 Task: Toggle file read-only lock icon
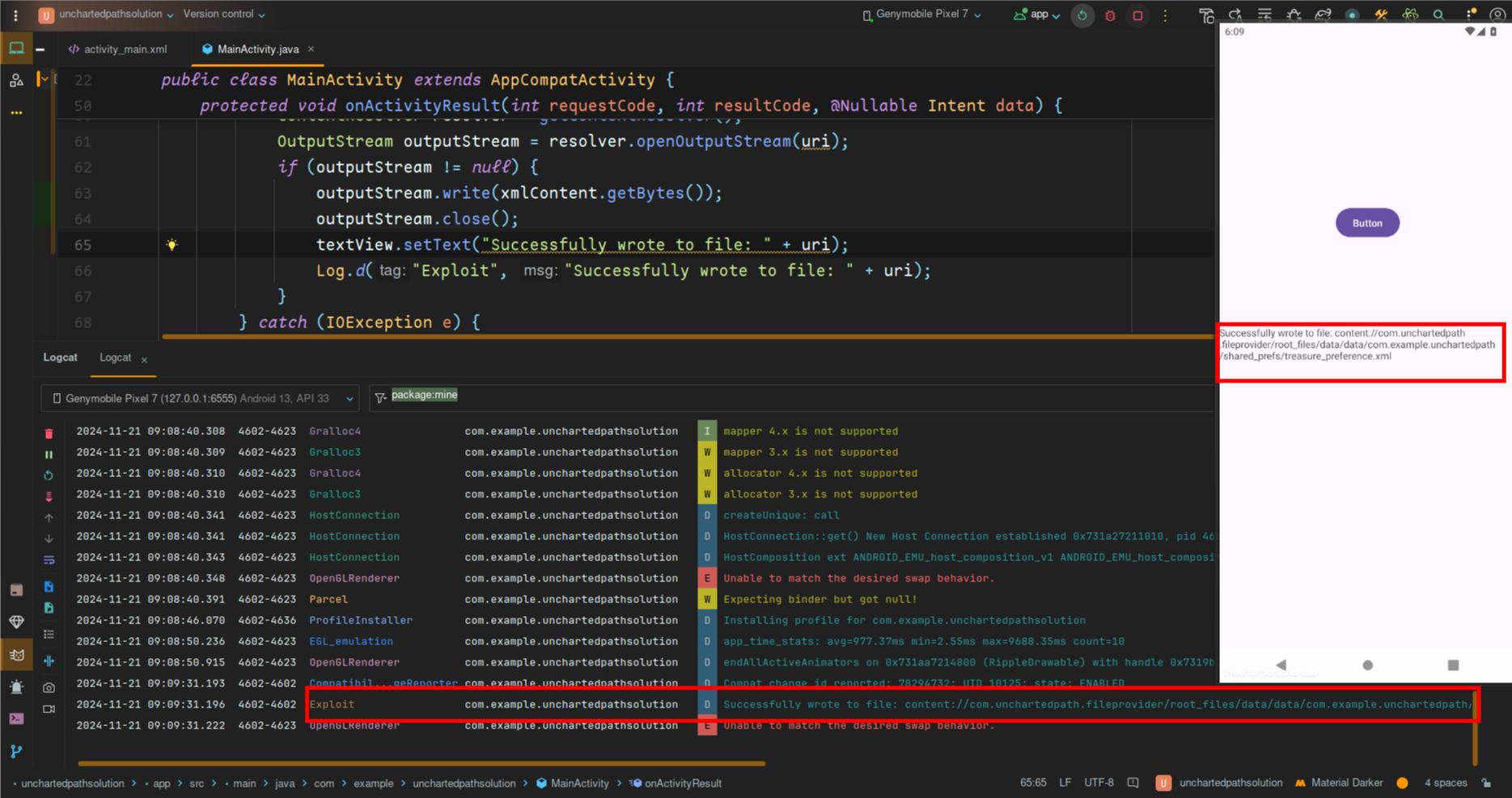(1486, 783)
